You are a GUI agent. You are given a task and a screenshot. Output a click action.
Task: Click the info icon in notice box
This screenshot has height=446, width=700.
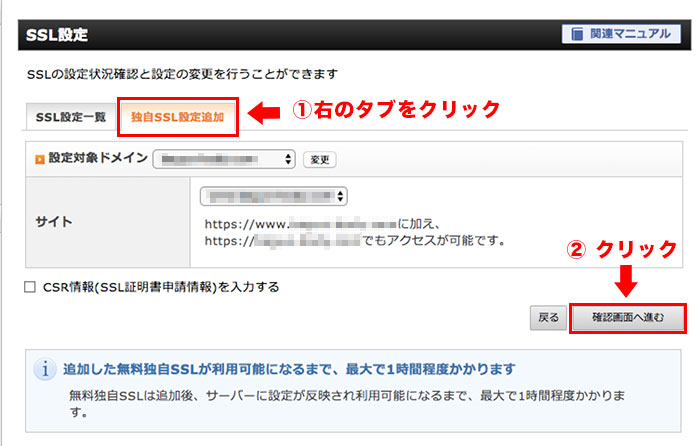coord(45,370)
